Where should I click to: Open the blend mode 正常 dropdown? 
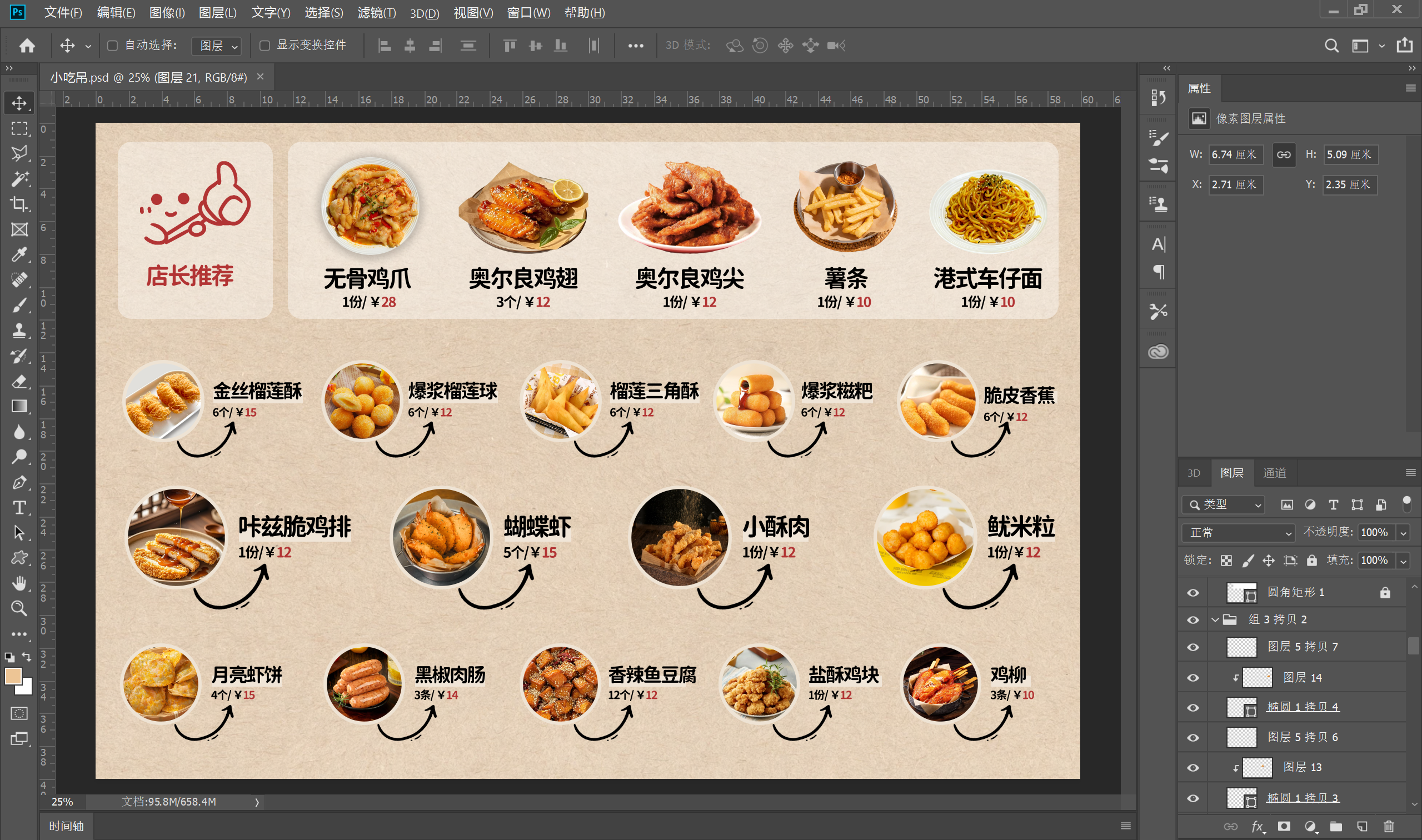point(1238,533)
